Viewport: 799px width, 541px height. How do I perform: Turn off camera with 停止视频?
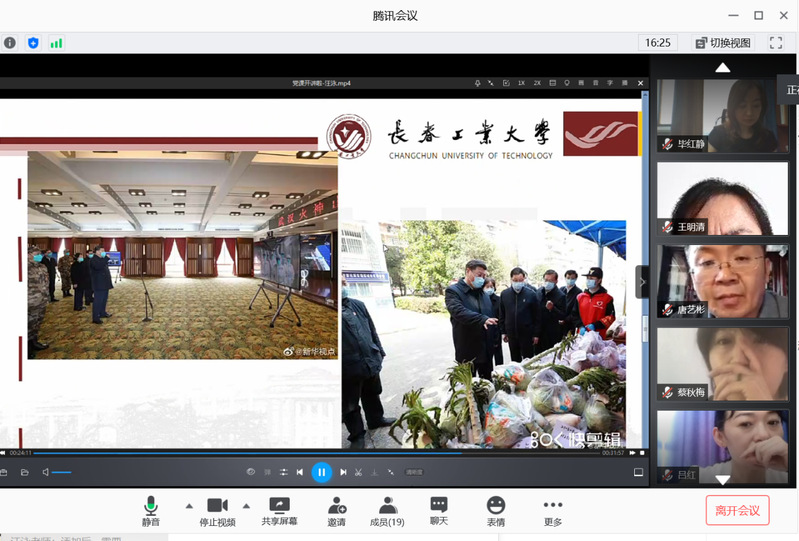(x=217, y=511)
